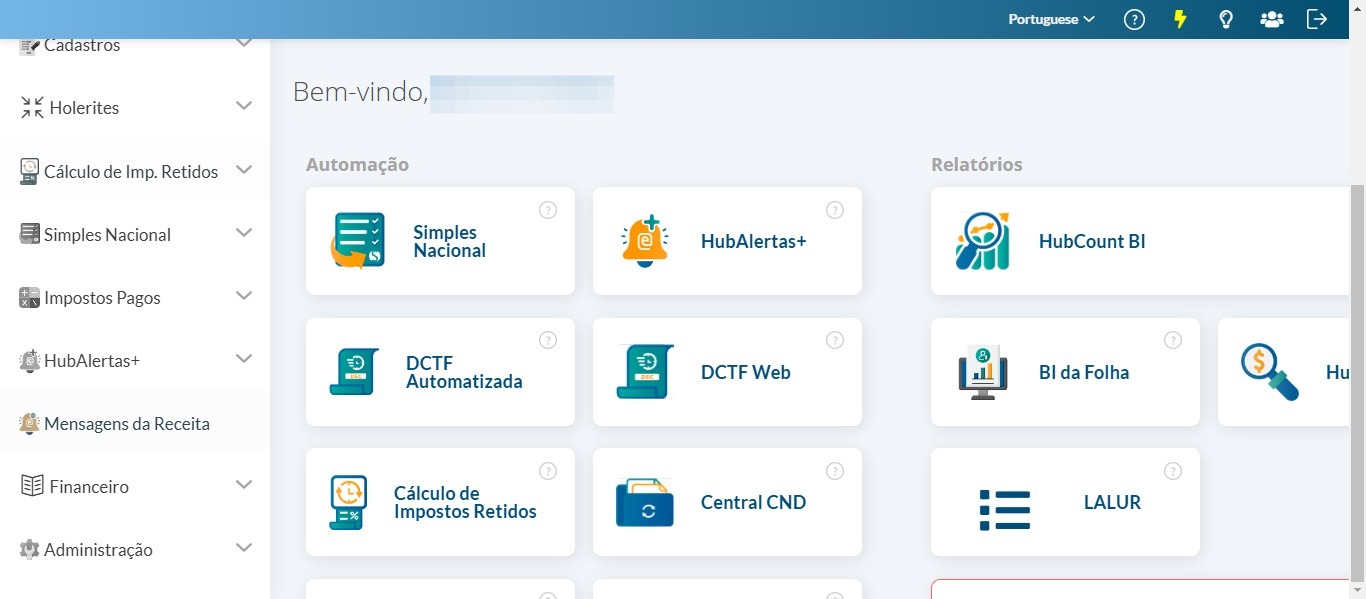The width and height of the screenshot is (1366, 599).
Task: Open help tooltip on Simples Nacional card
Action: click(x=548, y=210)
